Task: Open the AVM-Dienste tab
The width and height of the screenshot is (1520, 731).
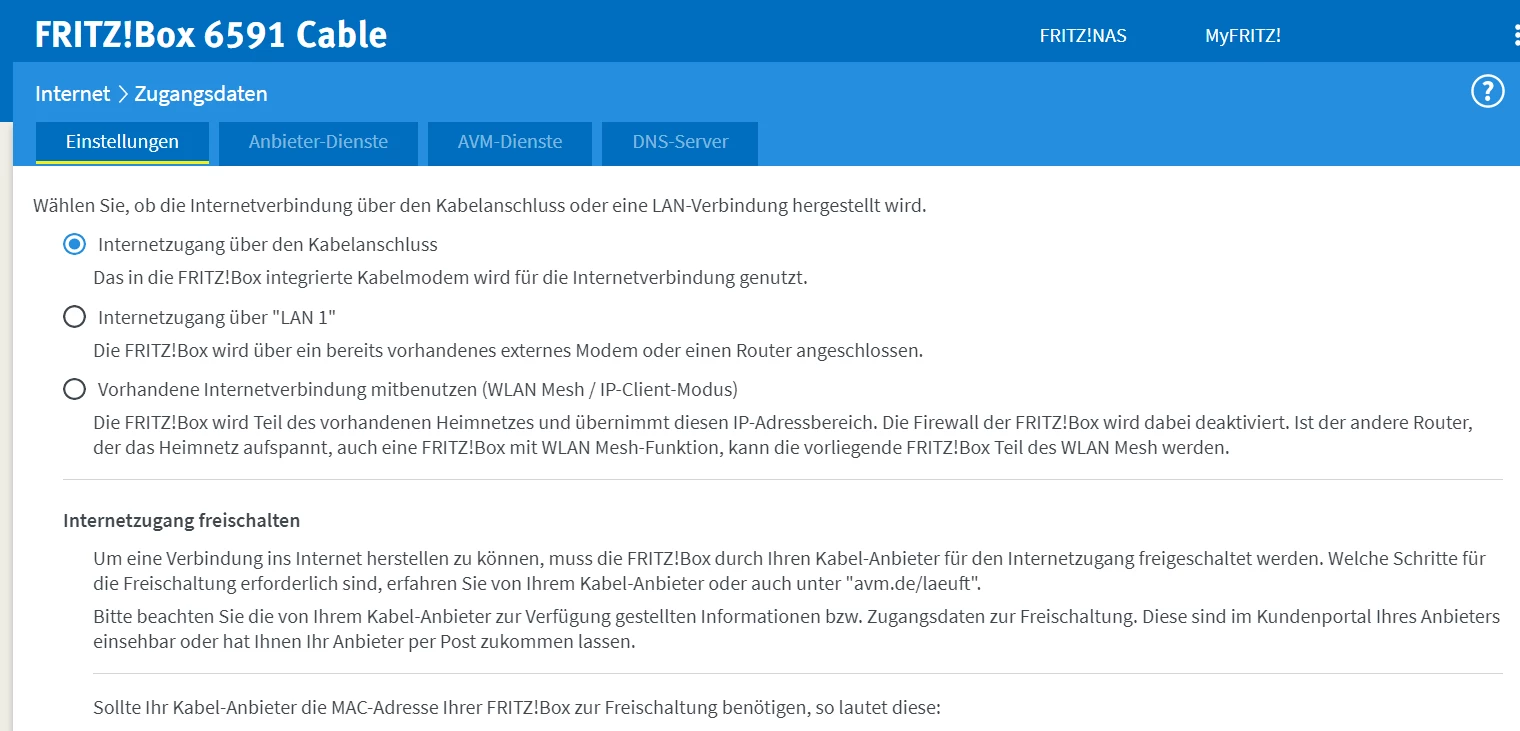Action: (x=510, y=142)
